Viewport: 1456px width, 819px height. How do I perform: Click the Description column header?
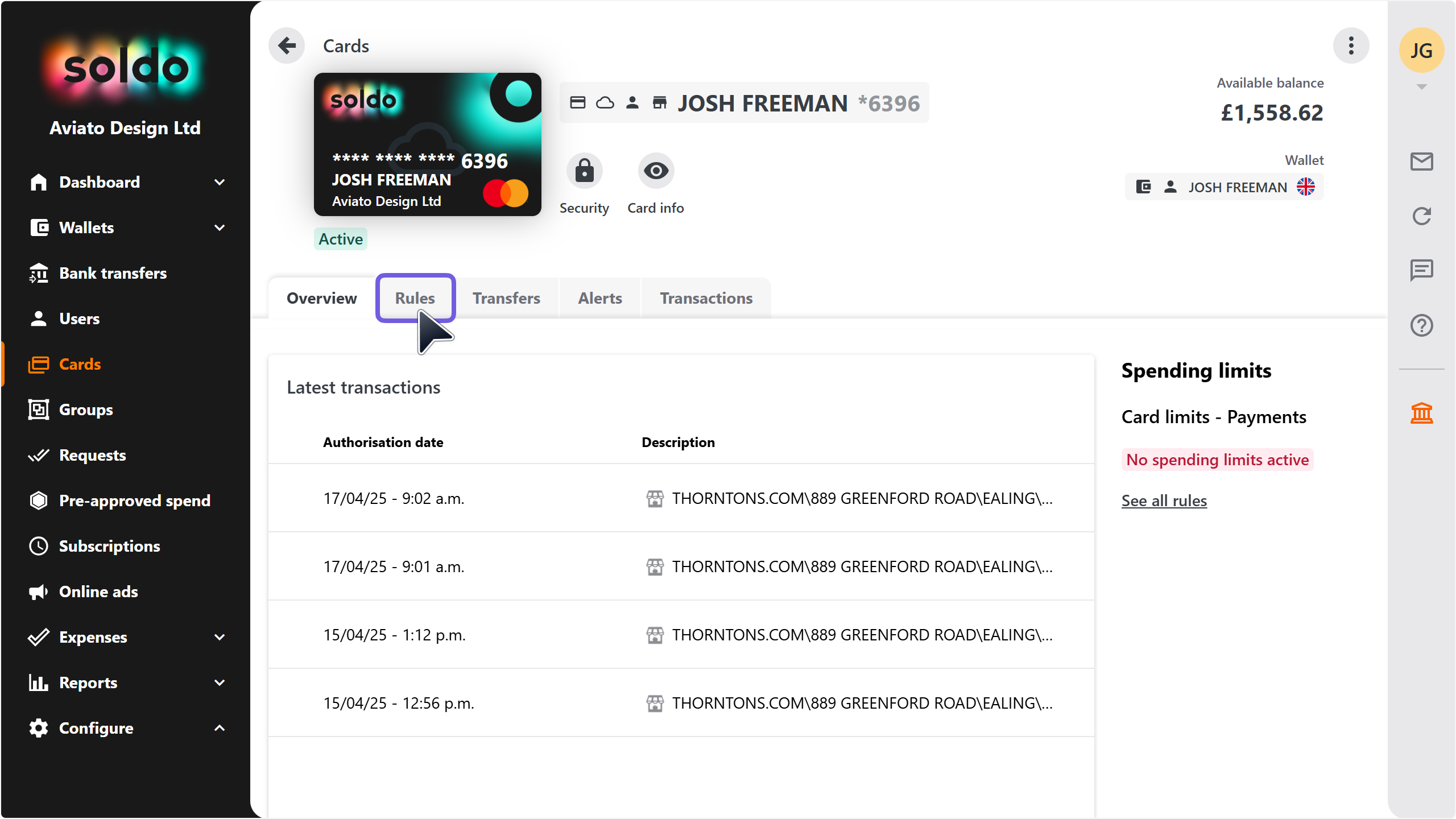(678, 442)
